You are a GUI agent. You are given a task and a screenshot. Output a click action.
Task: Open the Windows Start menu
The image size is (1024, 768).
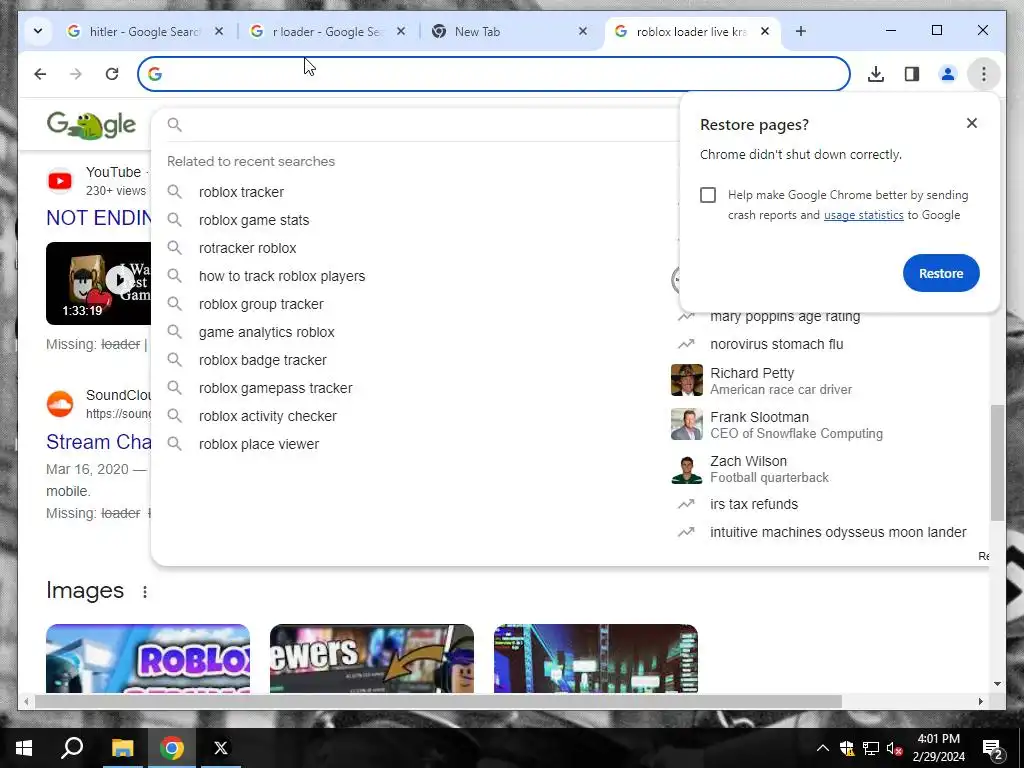[24, 748]
